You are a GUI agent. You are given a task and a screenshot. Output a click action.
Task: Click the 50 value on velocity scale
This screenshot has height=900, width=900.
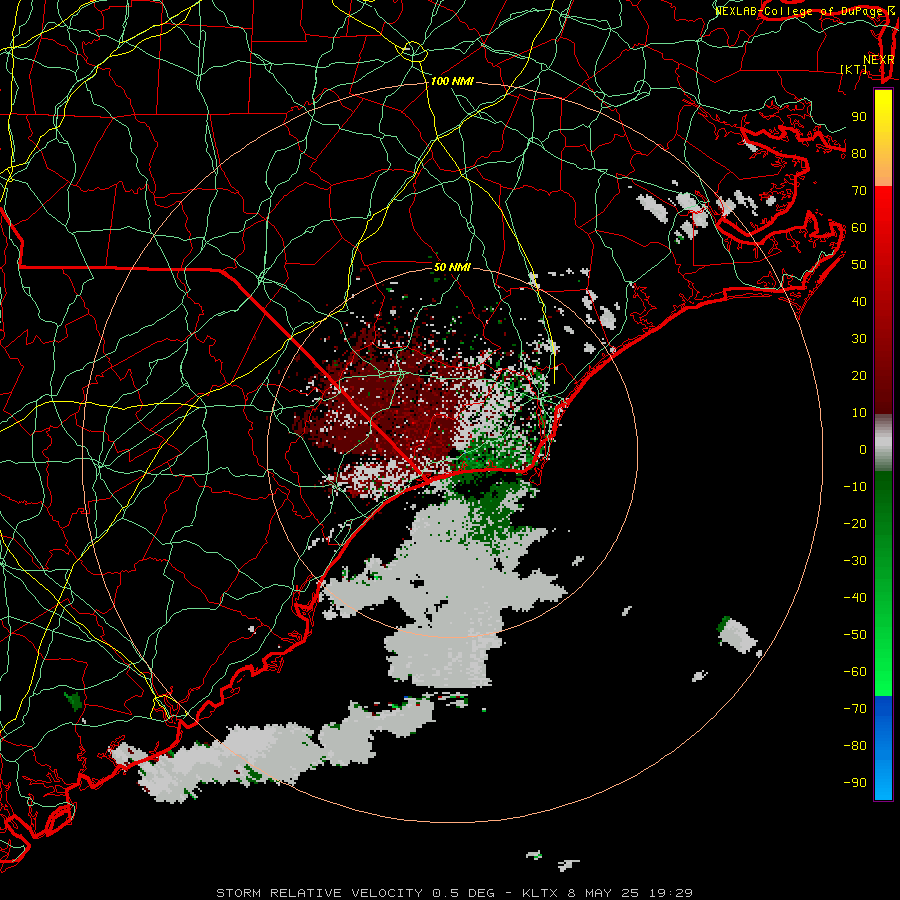(859, 265)
